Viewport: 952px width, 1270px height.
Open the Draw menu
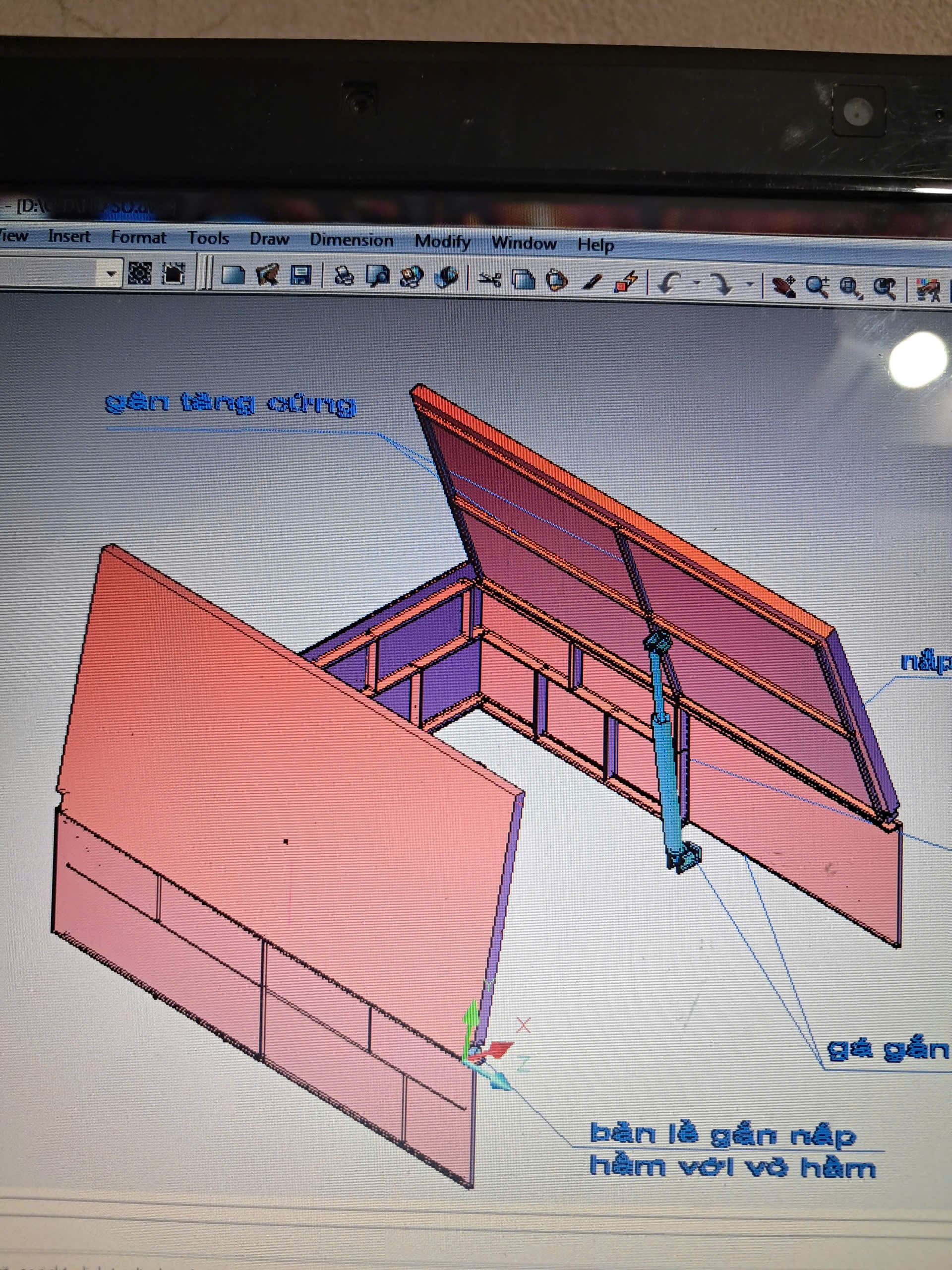coord(269,240)
